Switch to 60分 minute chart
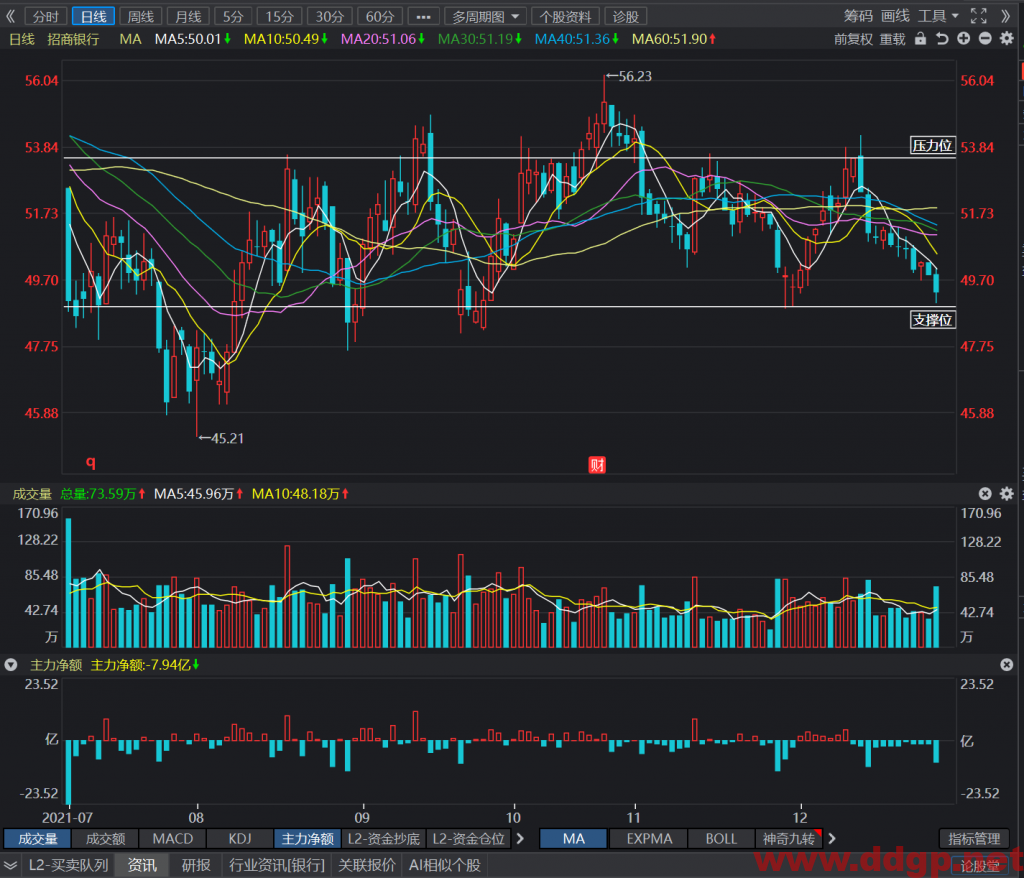This screenshot has height=878, width=1024. pyautogui.click(x=380, y=16)
